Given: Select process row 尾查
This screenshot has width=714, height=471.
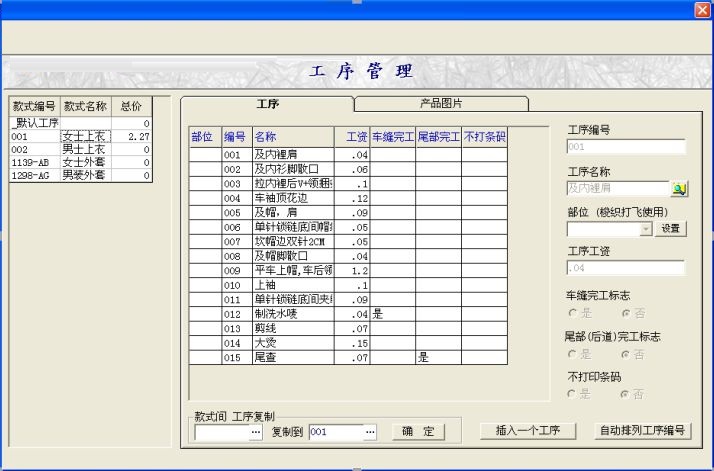Looking at the screenshot, I should click(x=348, y=358).
